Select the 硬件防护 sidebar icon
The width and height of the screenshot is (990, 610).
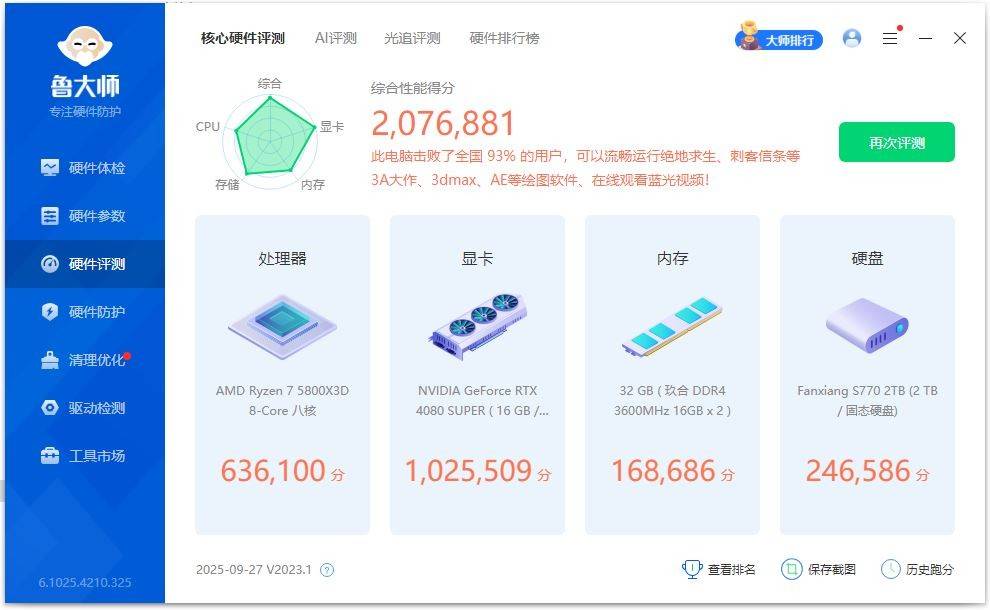coord(85,312)
